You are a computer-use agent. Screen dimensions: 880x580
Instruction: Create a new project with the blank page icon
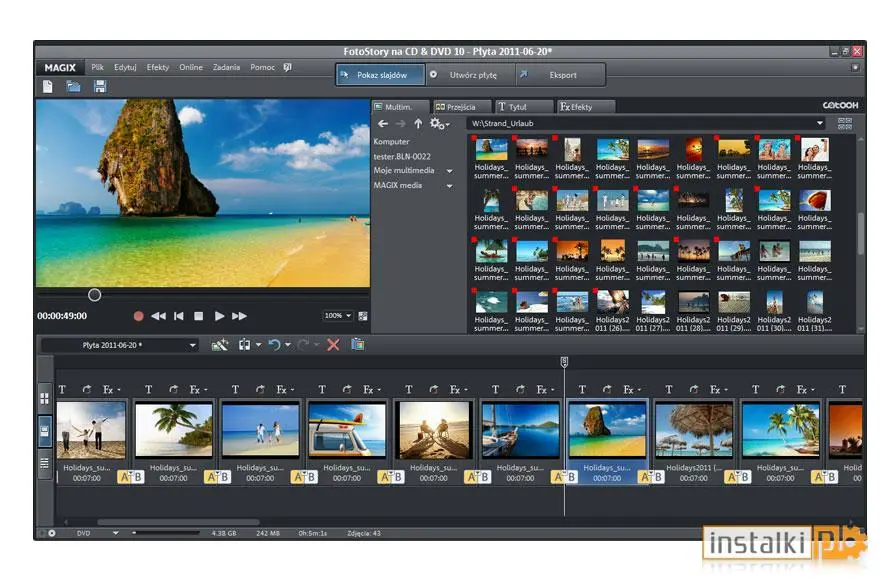coord(48,86)
